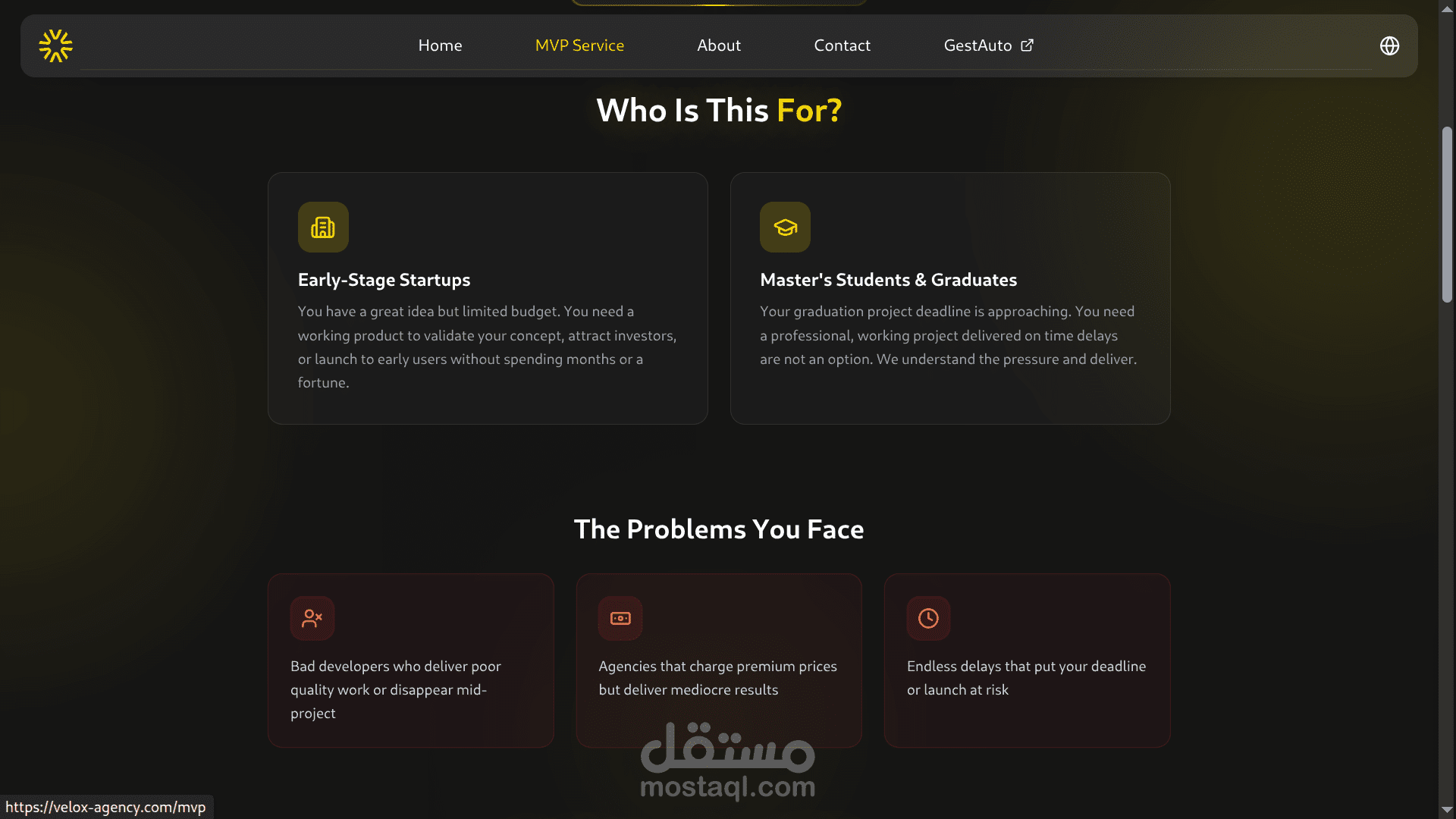
Task: Click the graduation cap icon
Action: click(x=785, y=227)
